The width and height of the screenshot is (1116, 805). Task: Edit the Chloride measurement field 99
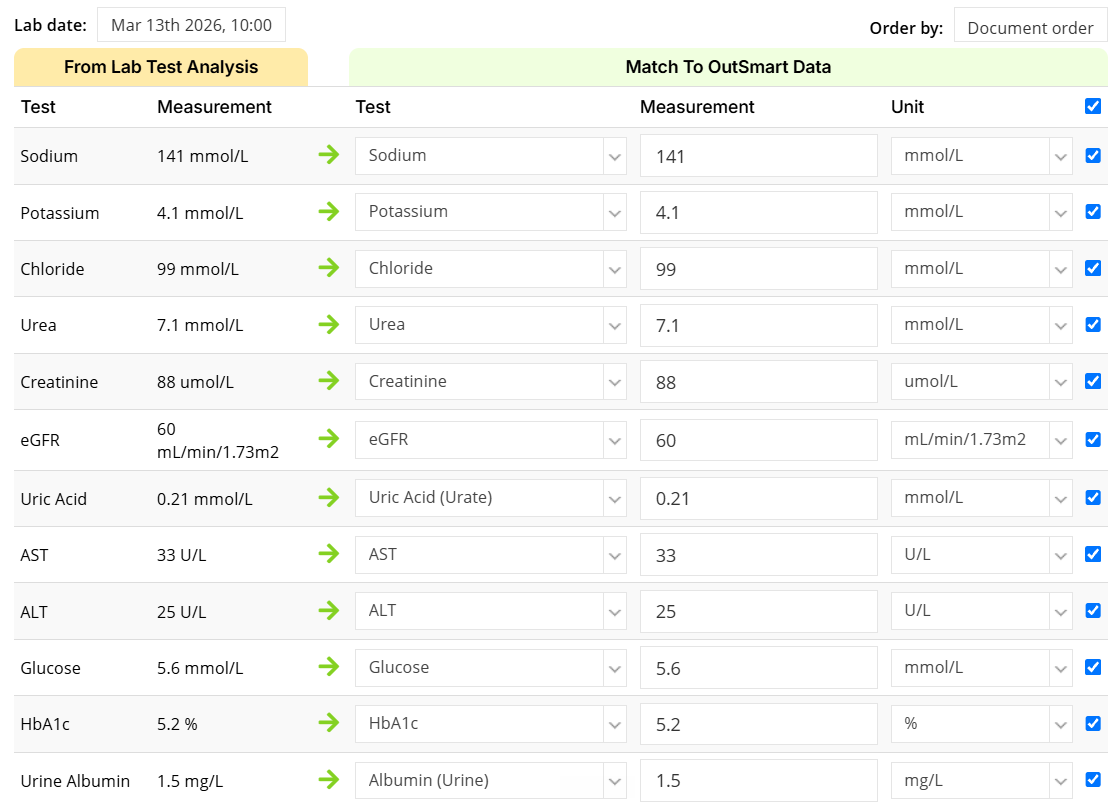[x=759, y=269]
